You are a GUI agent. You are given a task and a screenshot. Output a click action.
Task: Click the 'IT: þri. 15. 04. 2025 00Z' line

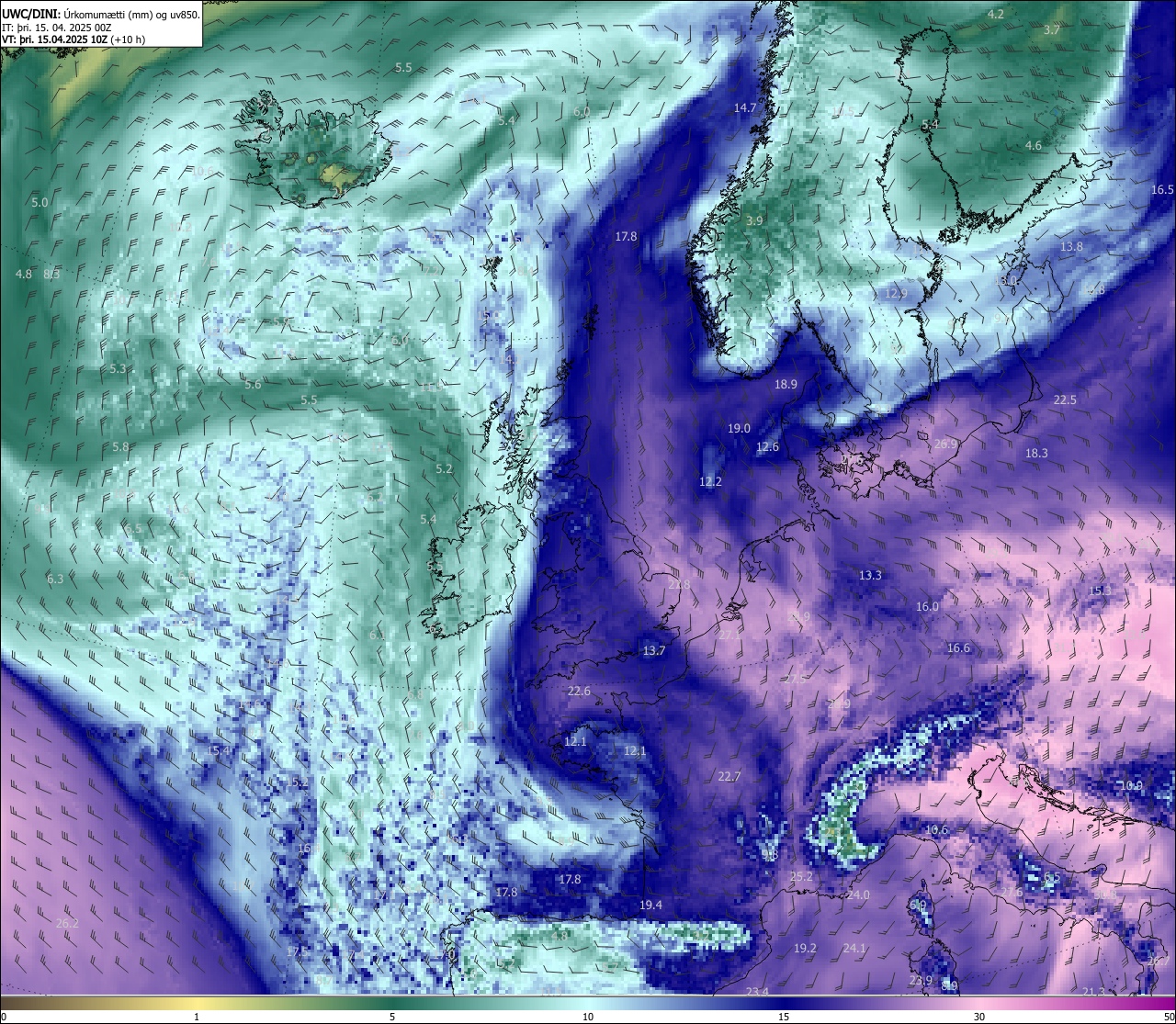click(57, 28)
